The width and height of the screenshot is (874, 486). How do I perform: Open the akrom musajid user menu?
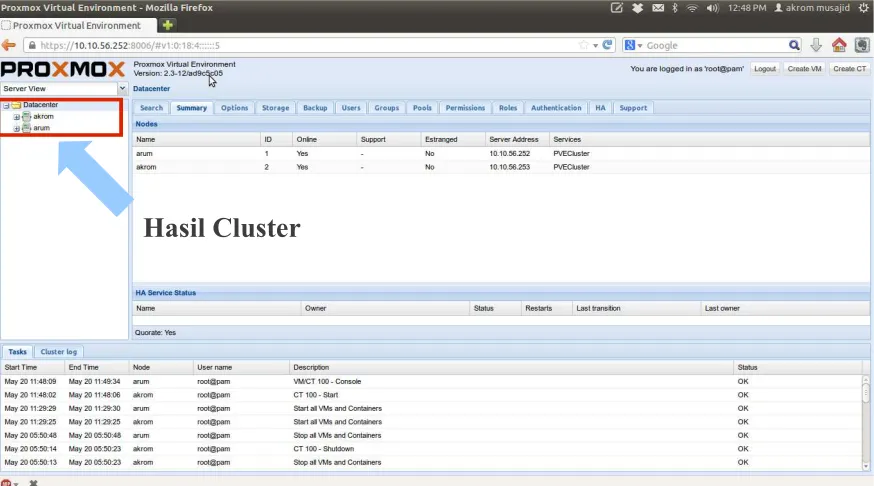(812, 8)
